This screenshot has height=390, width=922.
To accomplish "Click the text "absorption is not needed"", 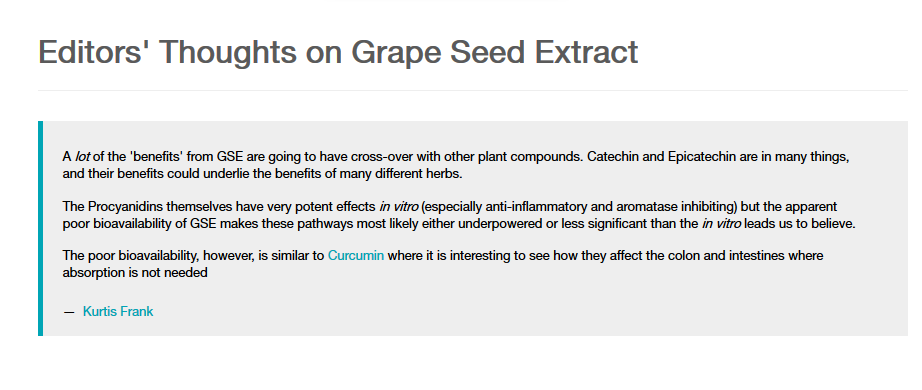I will [135, 272].
